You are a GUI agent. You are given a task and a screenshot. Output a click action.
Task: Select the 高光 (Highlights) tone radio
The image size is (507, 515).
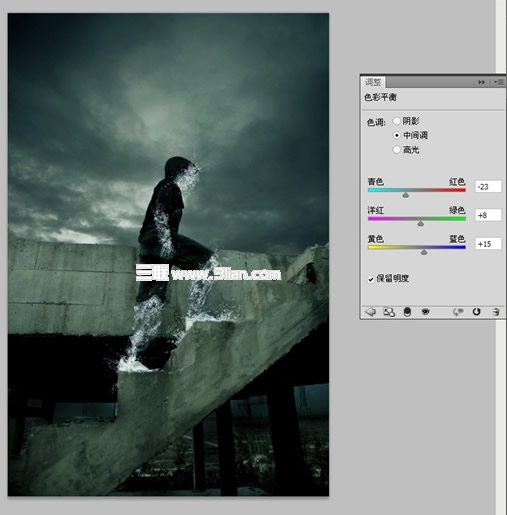pyautogui.click(x=396, y=150)
